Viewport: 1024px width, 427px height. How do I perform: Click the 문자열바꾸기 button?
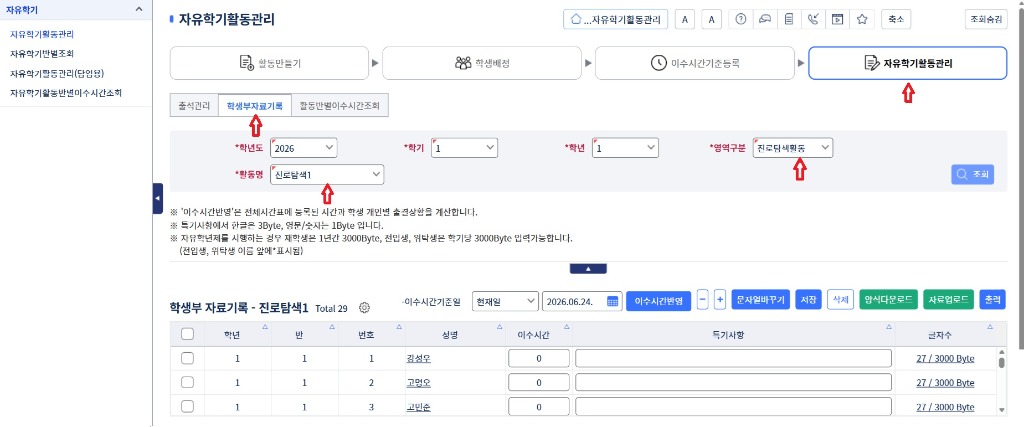point(761,300)
